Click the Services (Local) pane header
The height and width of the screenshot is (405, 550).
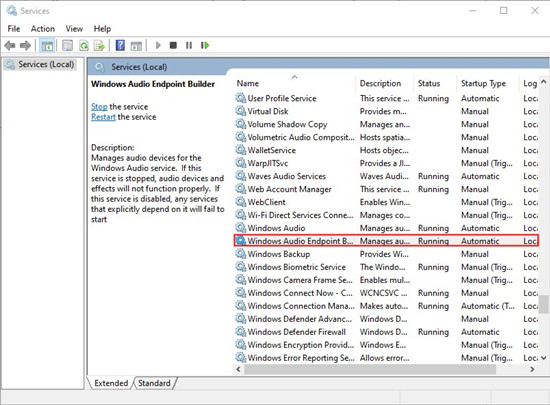[x=139, y=67]
